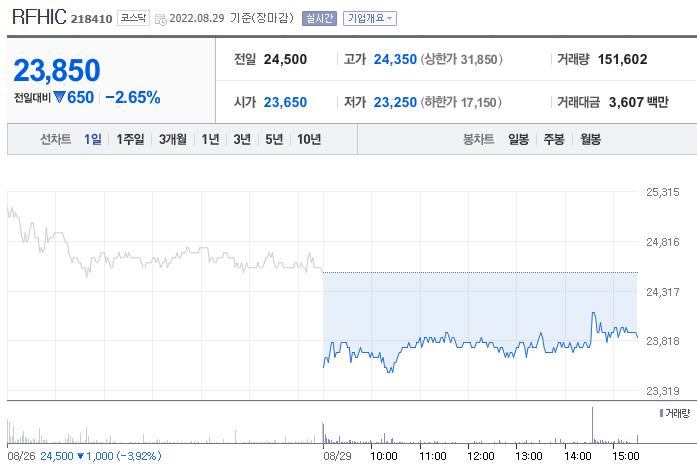Image resolution: width=697 pixels, height=475 pixels.
Task: Click the 거래량 value 151,602
Action: click(x=622, y=59)
